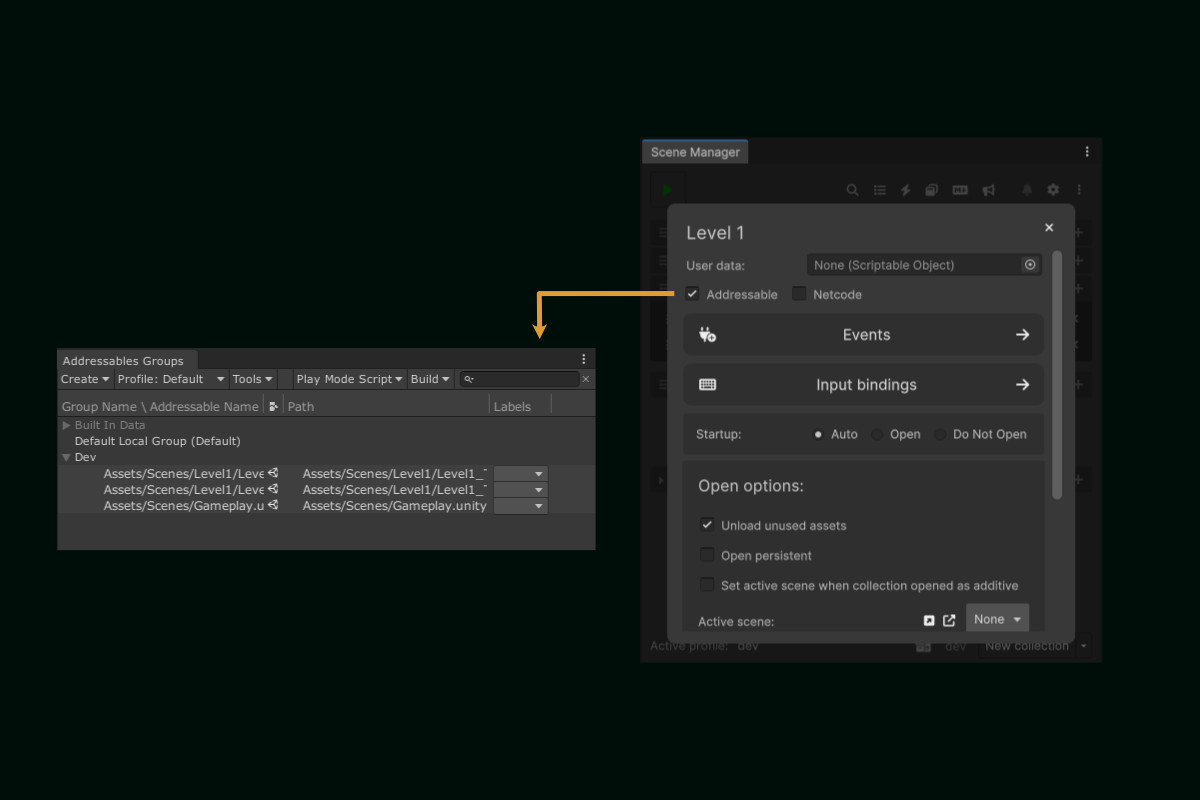Open the Input bindings section
Screen dimensions: 1200x800
864,385
